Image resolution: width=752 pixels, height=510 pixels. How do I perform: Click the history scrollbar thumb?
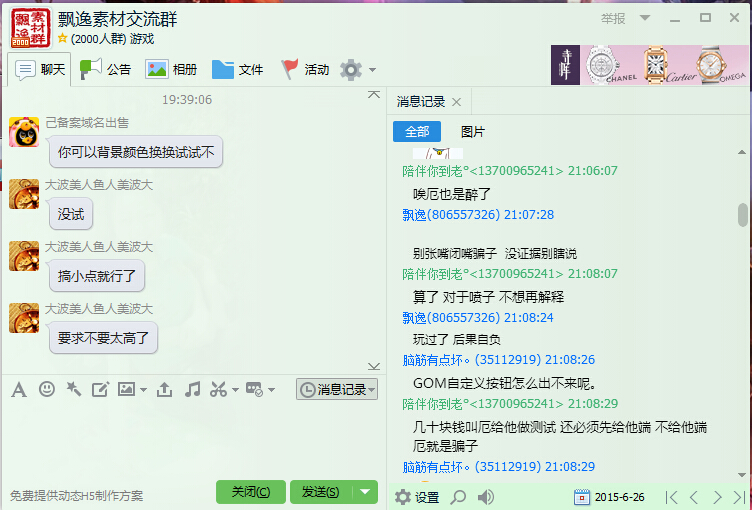(x=743, y=214)
